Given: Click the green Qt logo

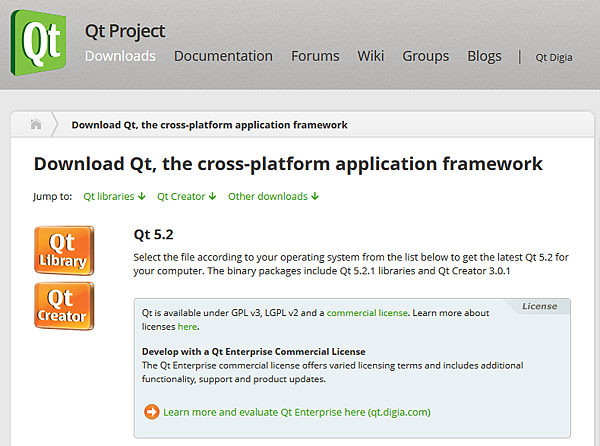Looking at the screenshot, I should pos(38,42).
